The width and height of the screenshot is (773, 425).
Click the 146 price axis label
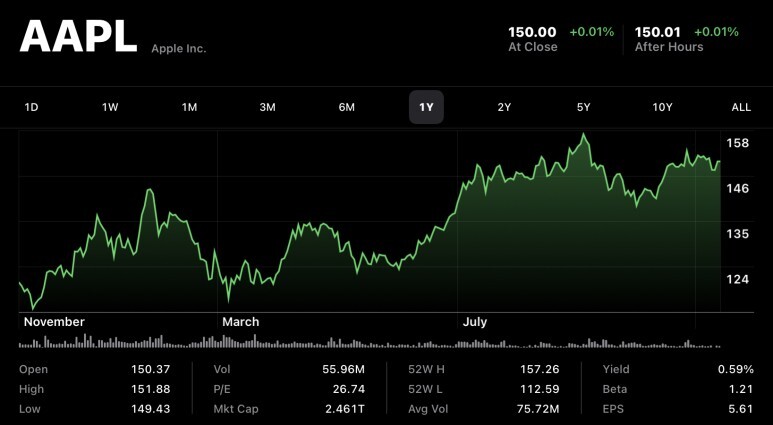point(738,188)
